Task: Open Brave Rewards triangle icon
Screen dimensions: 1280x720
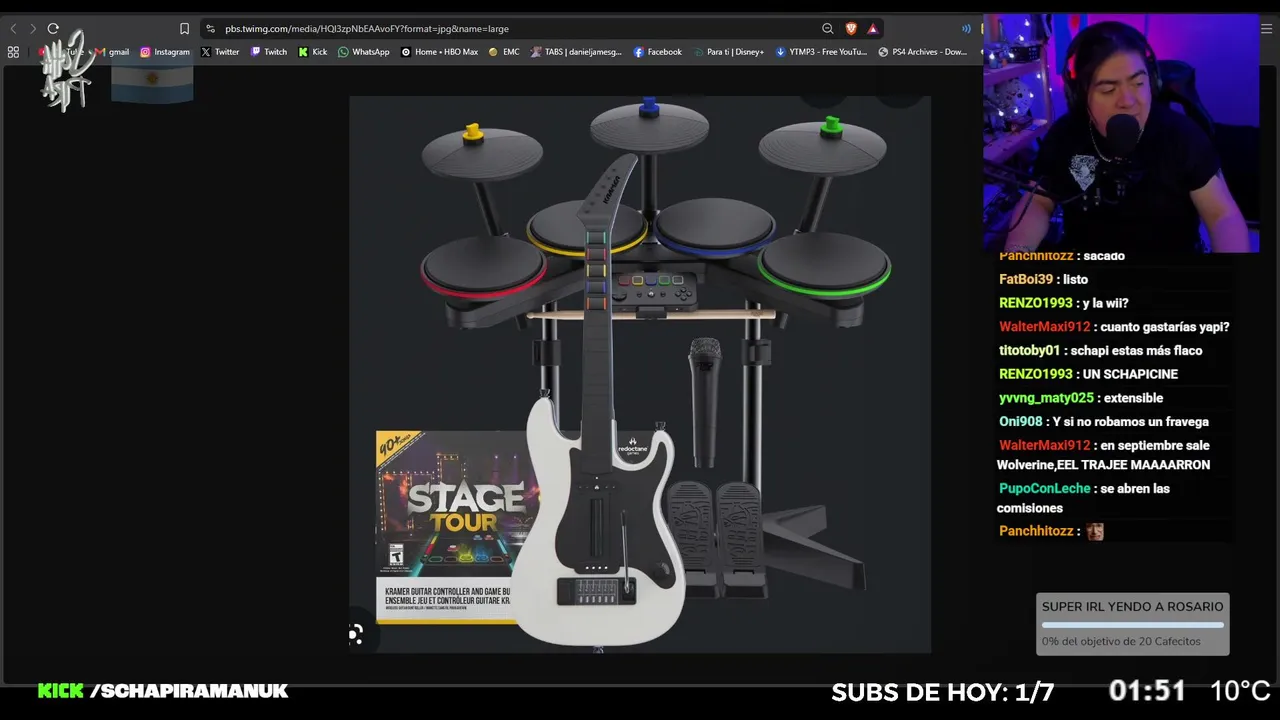Action: tap(873, 29)
